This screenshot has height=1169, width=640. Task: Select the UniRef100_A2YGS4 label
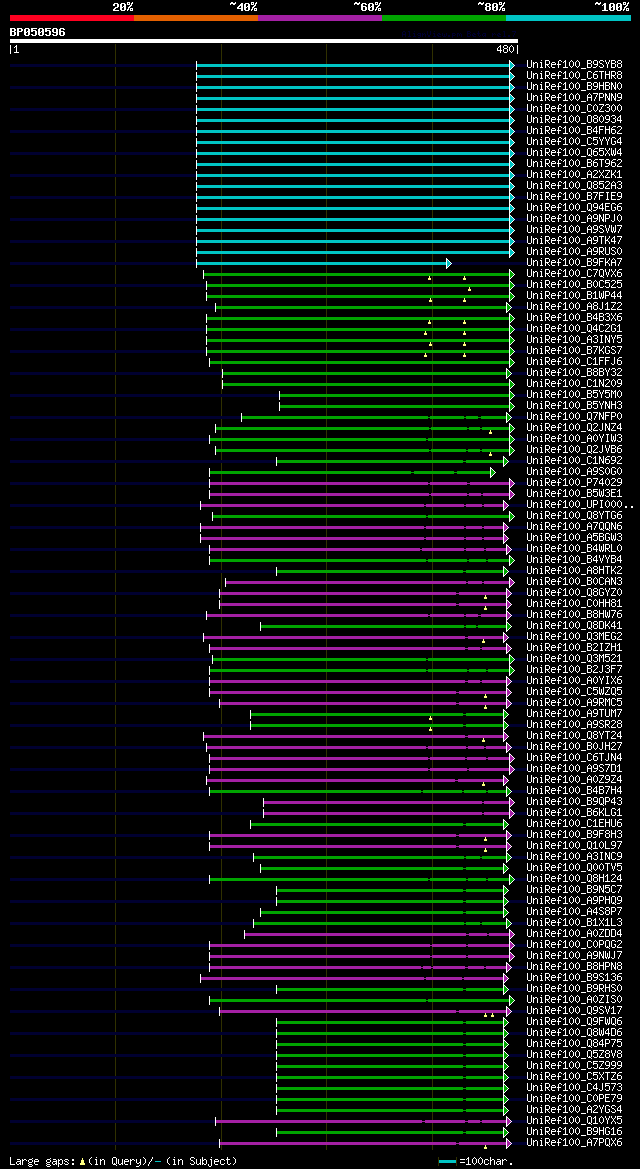[574, 1109]
